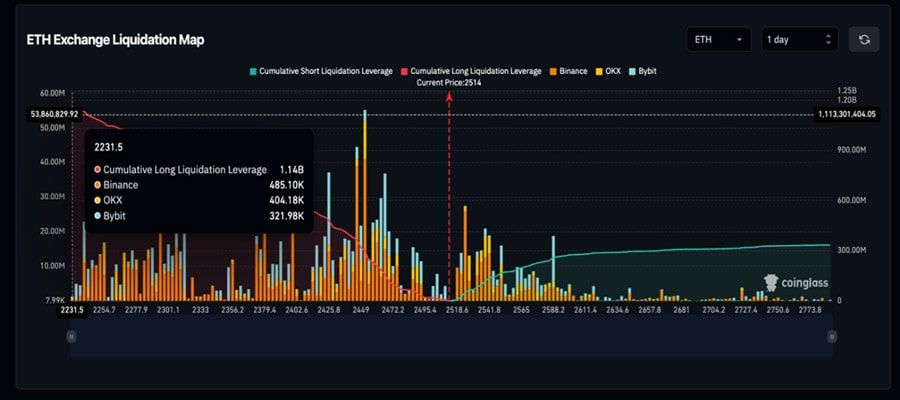Click the 2402.6 x-axis price label

(x=297, y=310)
